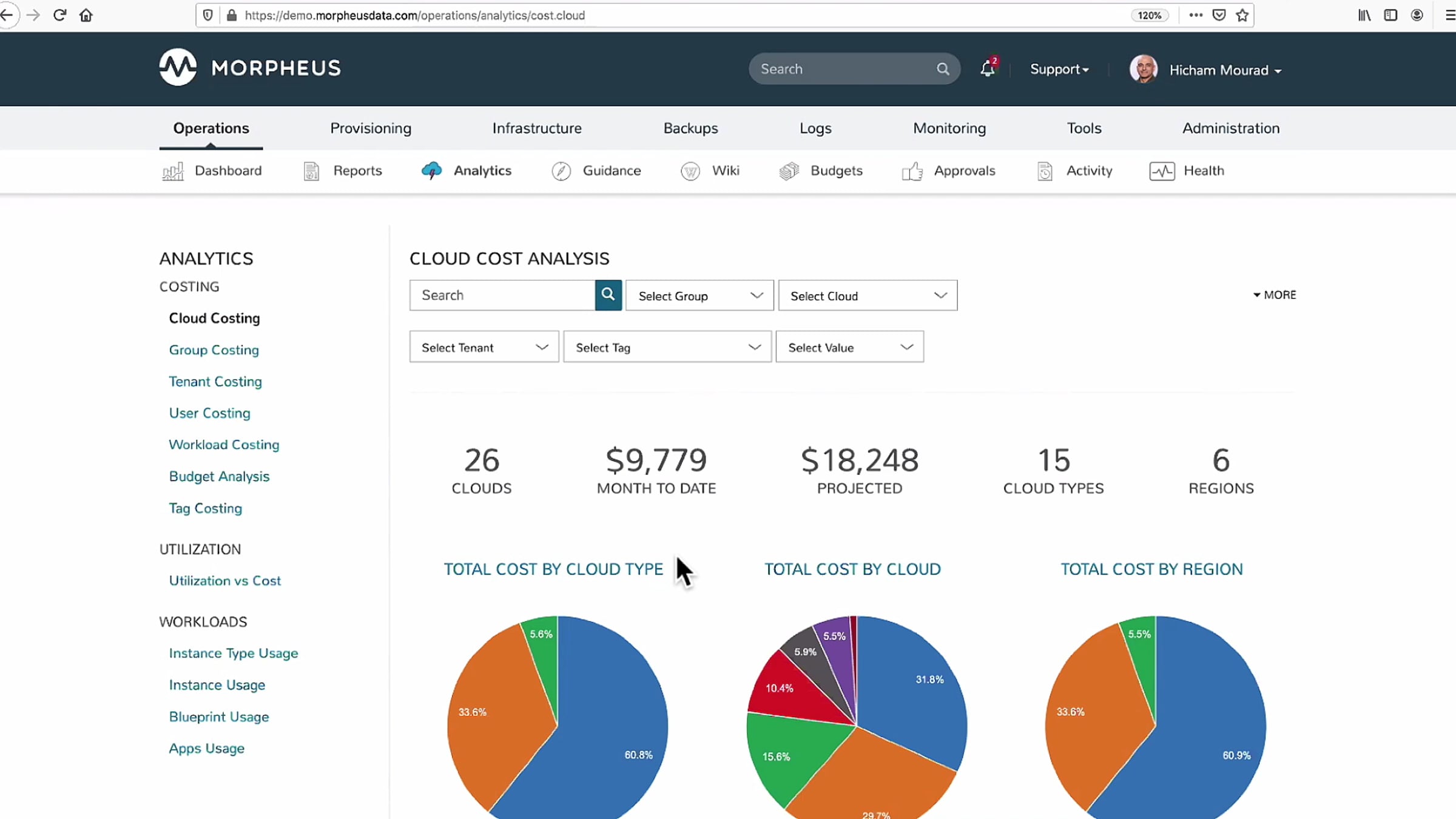This screenshot has width=1456, height=819.
Task: Open Guidance compass icon
Action: (x=561, y=172)
